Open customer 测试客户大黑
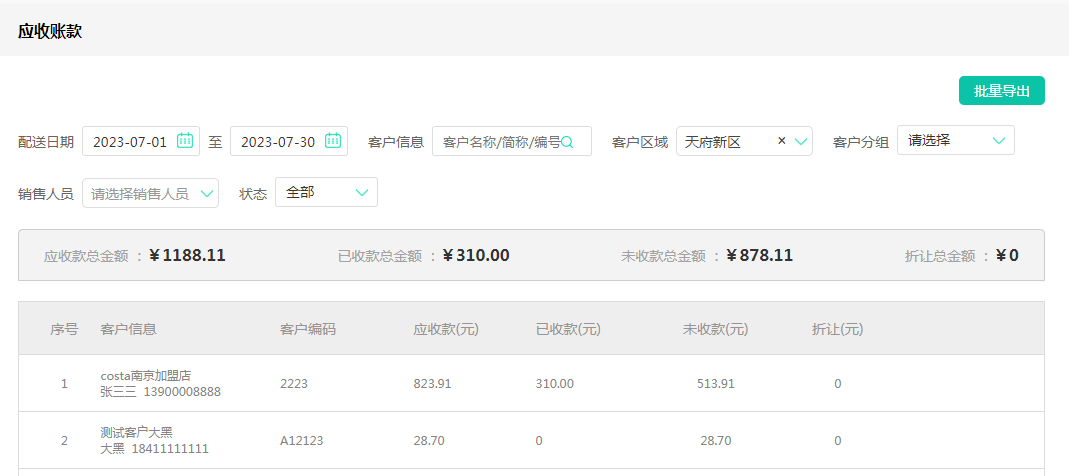 [x=137, y=432]
